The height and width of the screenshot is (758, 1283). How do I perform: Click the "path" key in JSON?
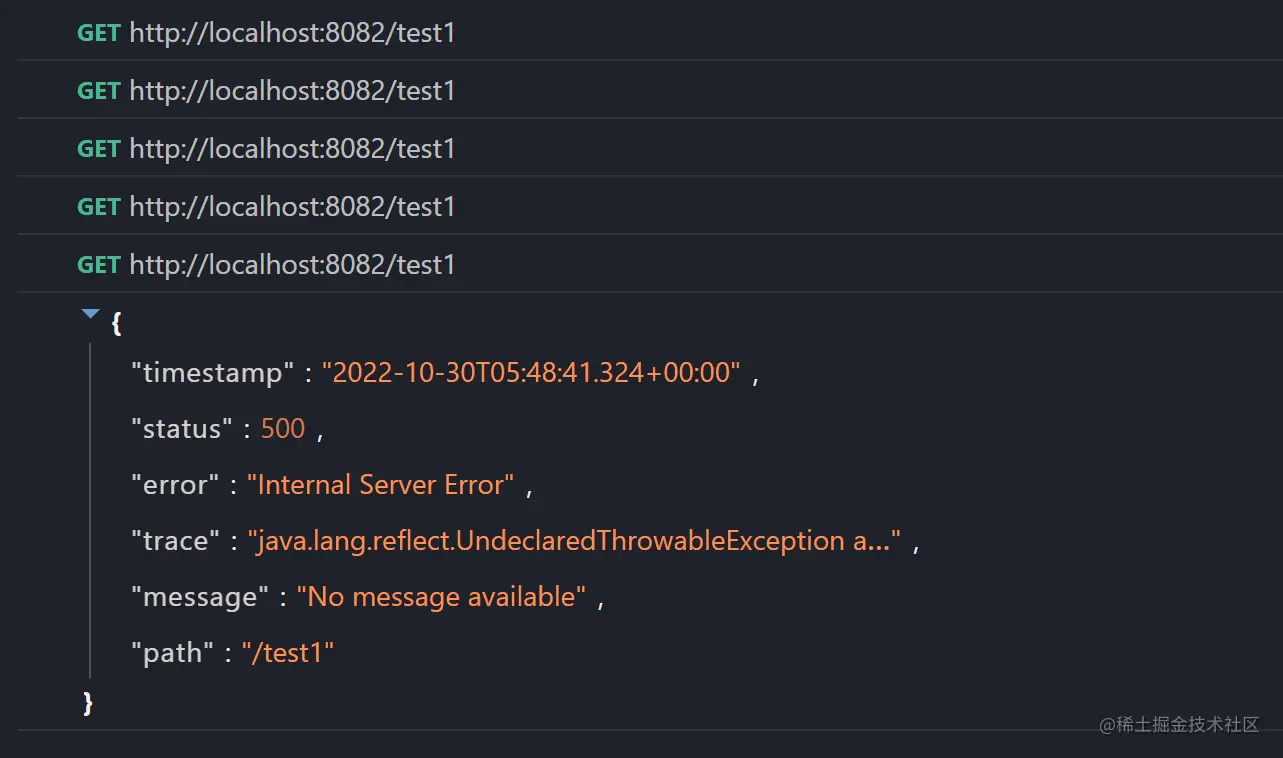(x=173, y=653)
